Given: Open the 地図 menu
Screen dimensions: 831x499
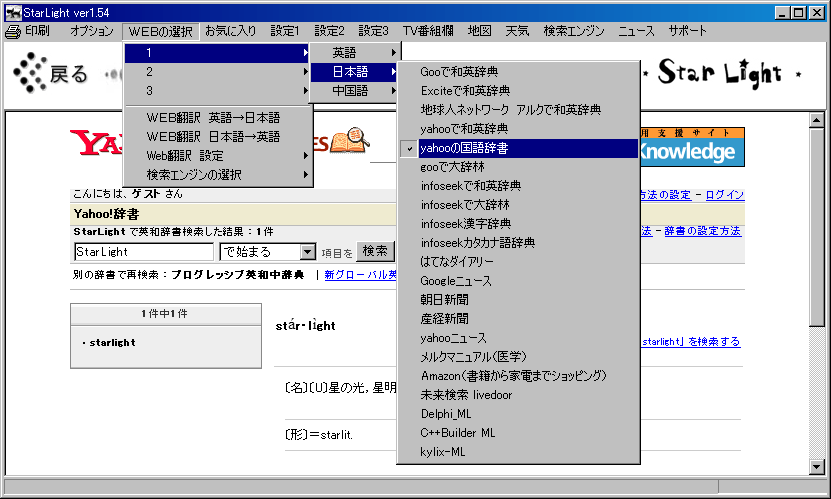Looking at the screenshot, I should (x=480, y=31).
